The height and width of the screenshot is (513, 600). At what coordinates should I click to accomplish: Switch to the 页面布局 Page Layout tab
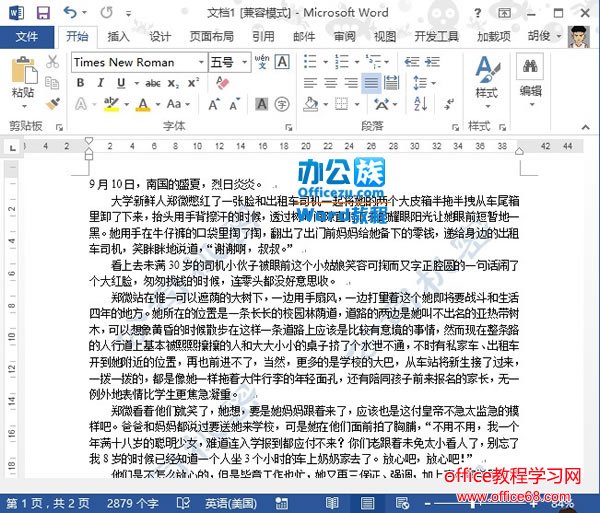coord(212,37)
